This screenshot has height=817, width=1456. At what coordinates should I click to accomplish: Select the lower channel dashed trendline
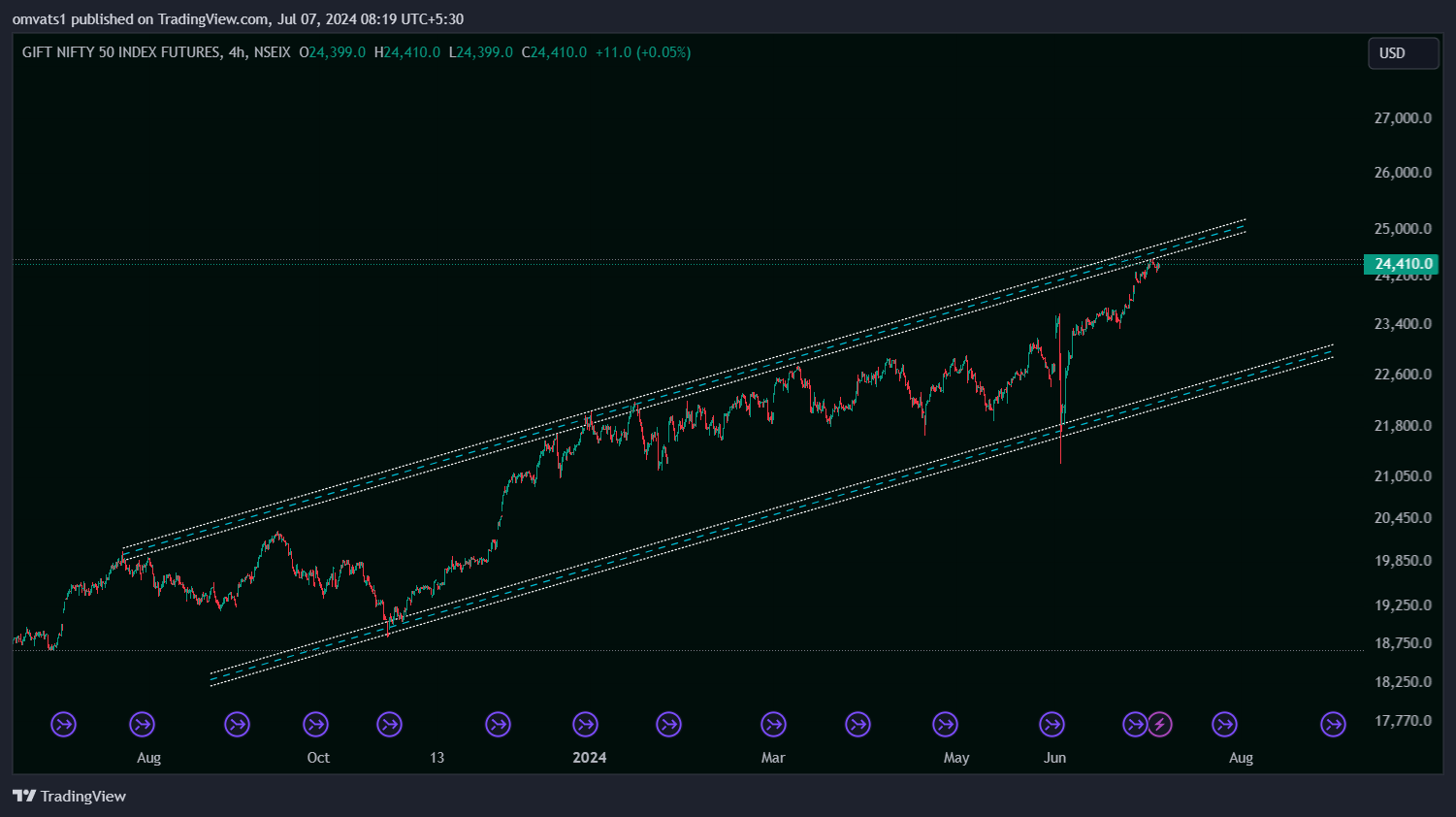771,514
